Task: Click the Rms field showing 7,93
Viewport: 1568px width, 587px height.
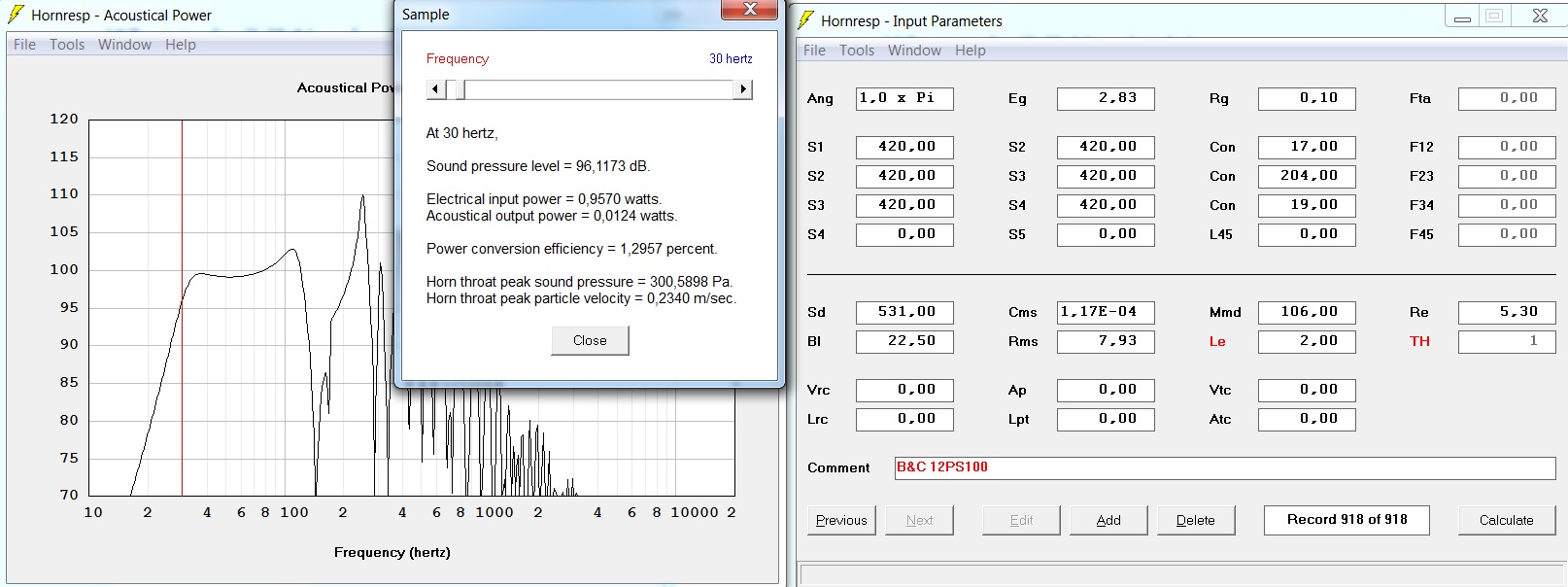Action: [1106, 341]
